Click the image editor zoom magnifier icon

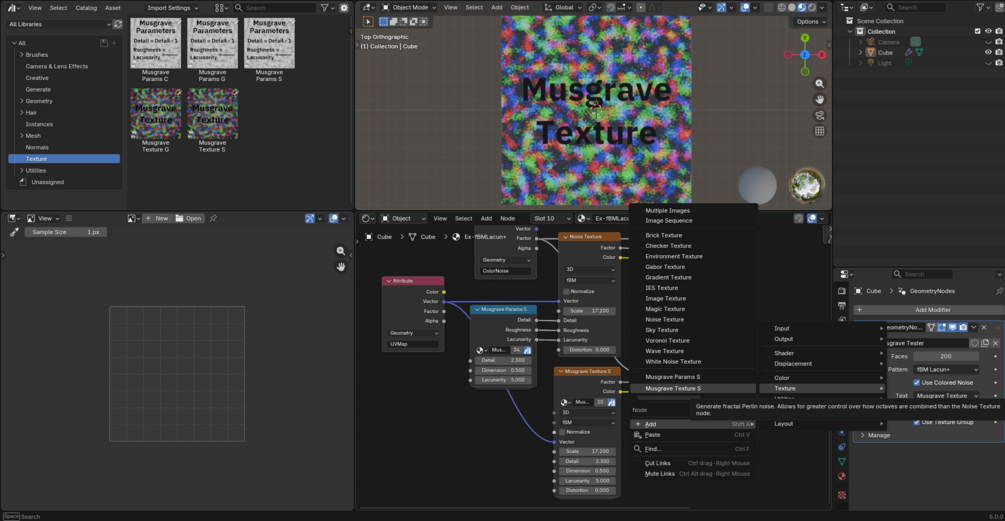click(x=341, y=251)
